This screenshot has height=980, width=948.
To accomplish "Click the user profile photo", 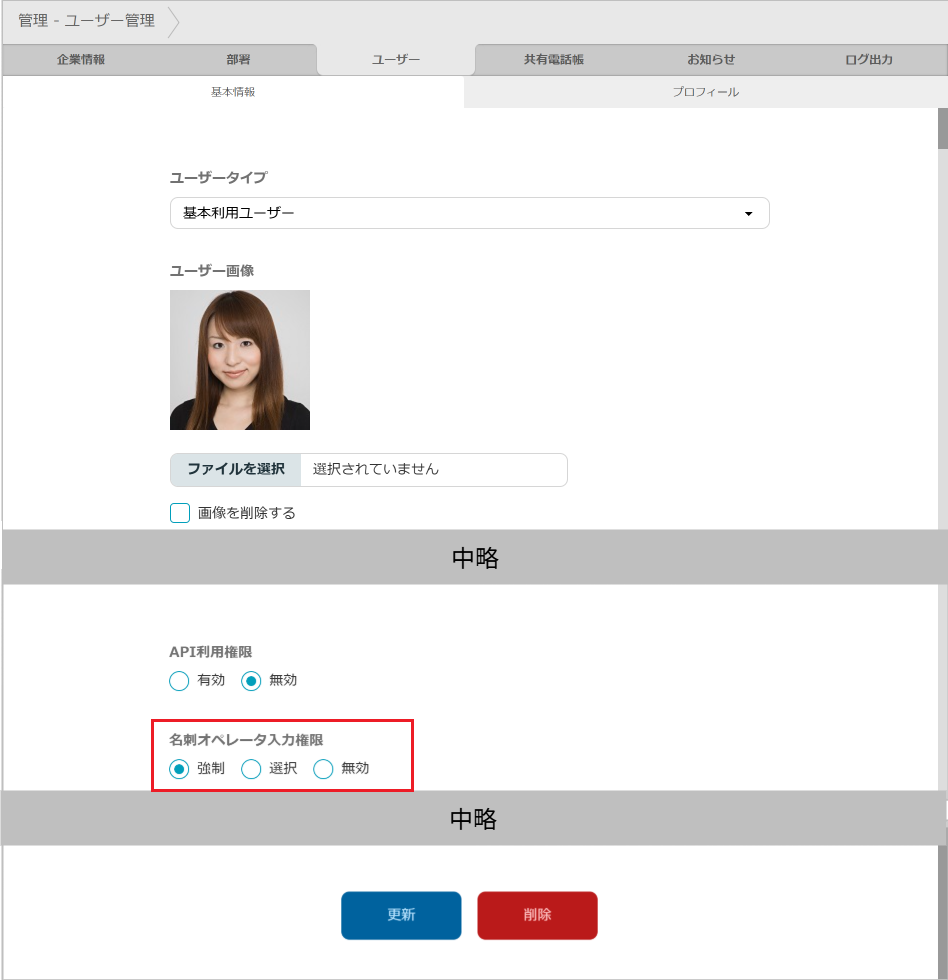I will (240, 360).
